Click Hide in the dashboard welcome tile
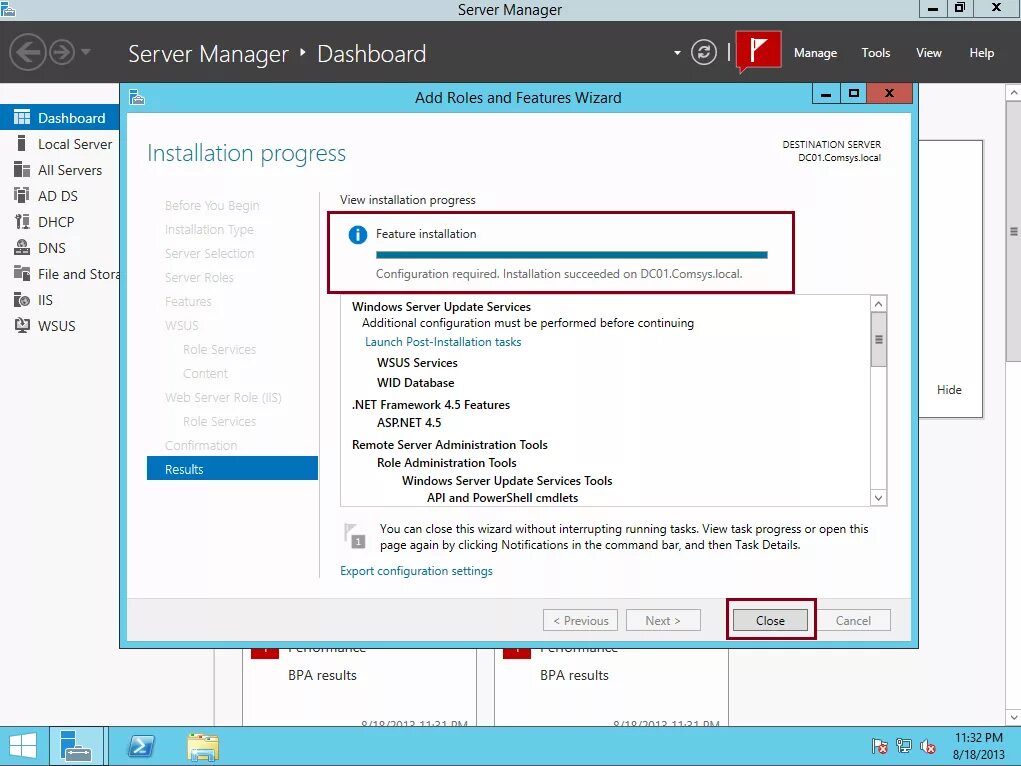 tap(949, 390)
